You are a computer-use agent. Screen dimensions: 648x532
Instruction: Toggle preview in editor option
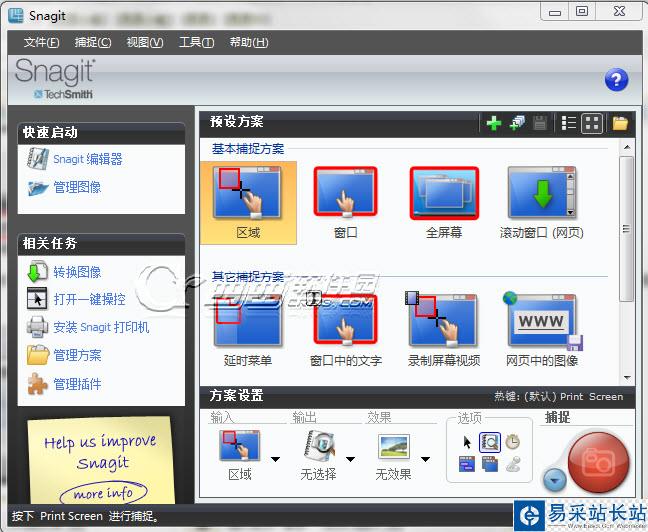point(490,442)
